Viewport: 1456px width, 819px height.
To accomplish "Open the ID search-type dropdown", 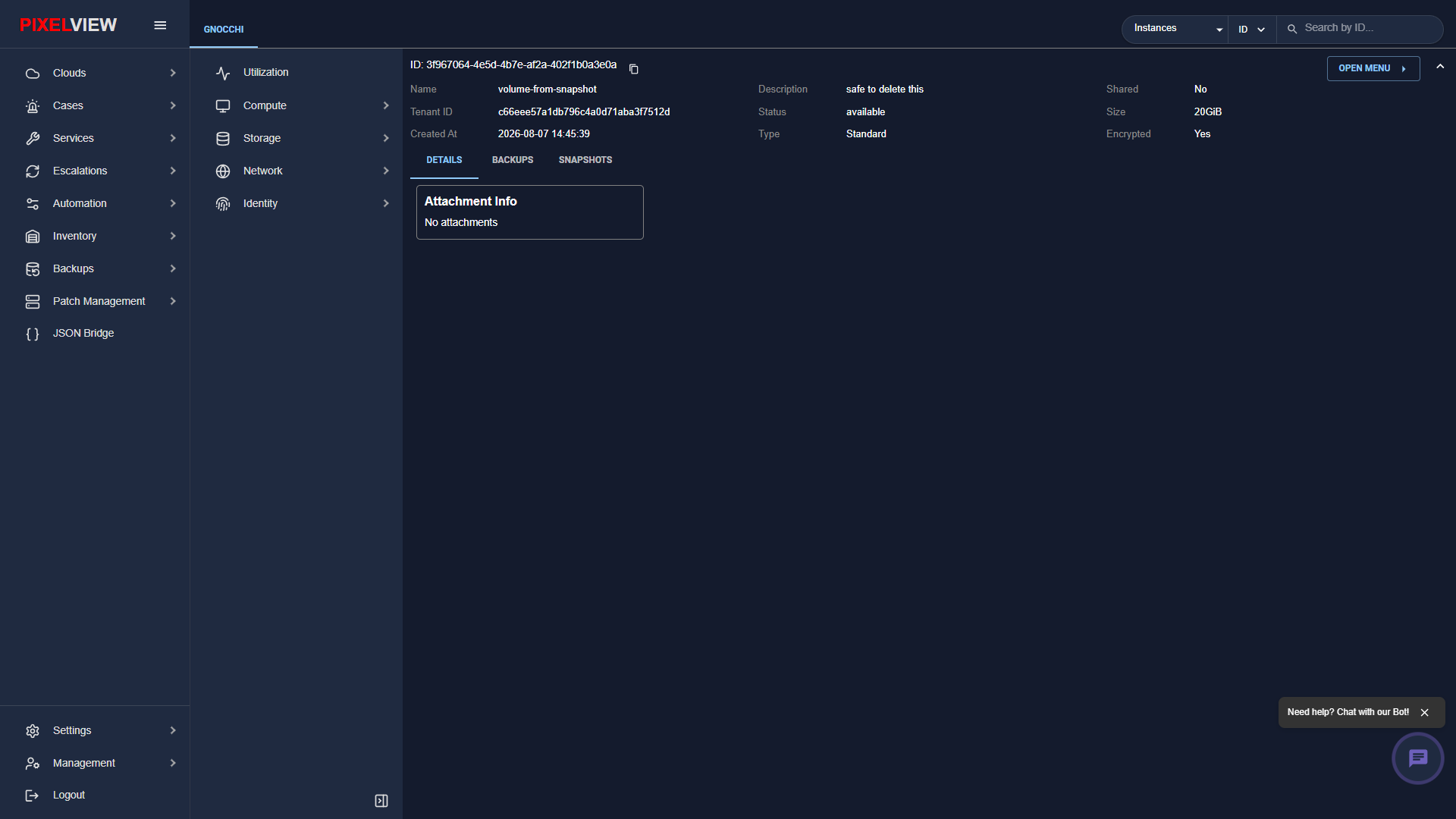I will point(1252,29).
